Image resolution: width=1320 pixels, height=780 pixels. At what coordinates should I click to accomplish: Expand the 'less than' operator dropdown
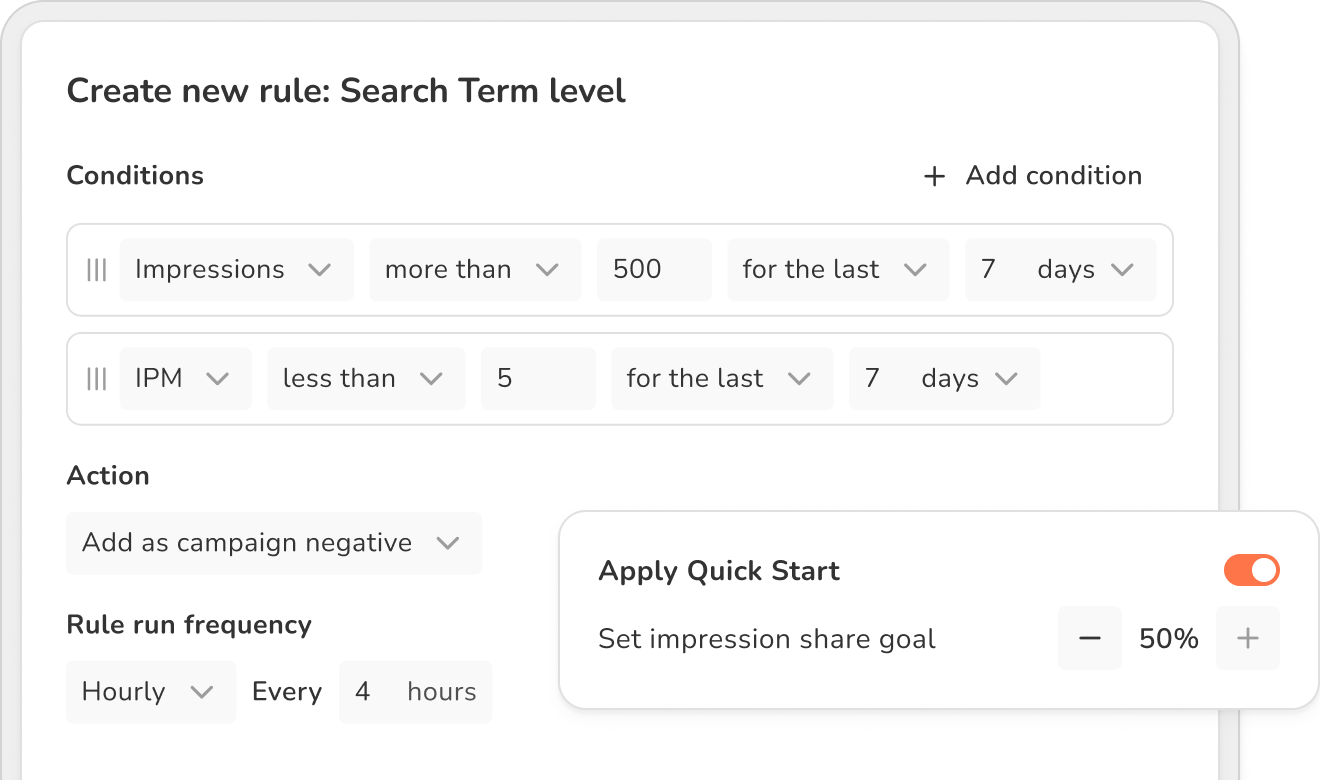[x=365, y=379]
